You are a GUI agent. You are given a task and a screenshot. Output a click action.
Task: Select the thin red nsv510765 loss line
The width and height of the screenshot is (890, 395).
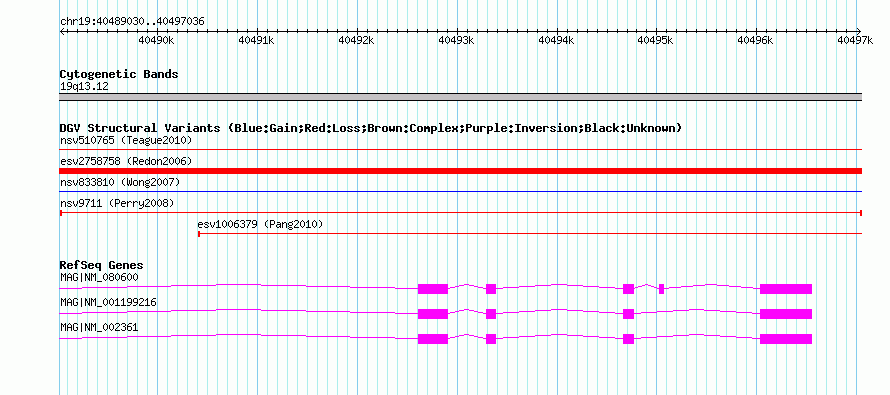461,150
